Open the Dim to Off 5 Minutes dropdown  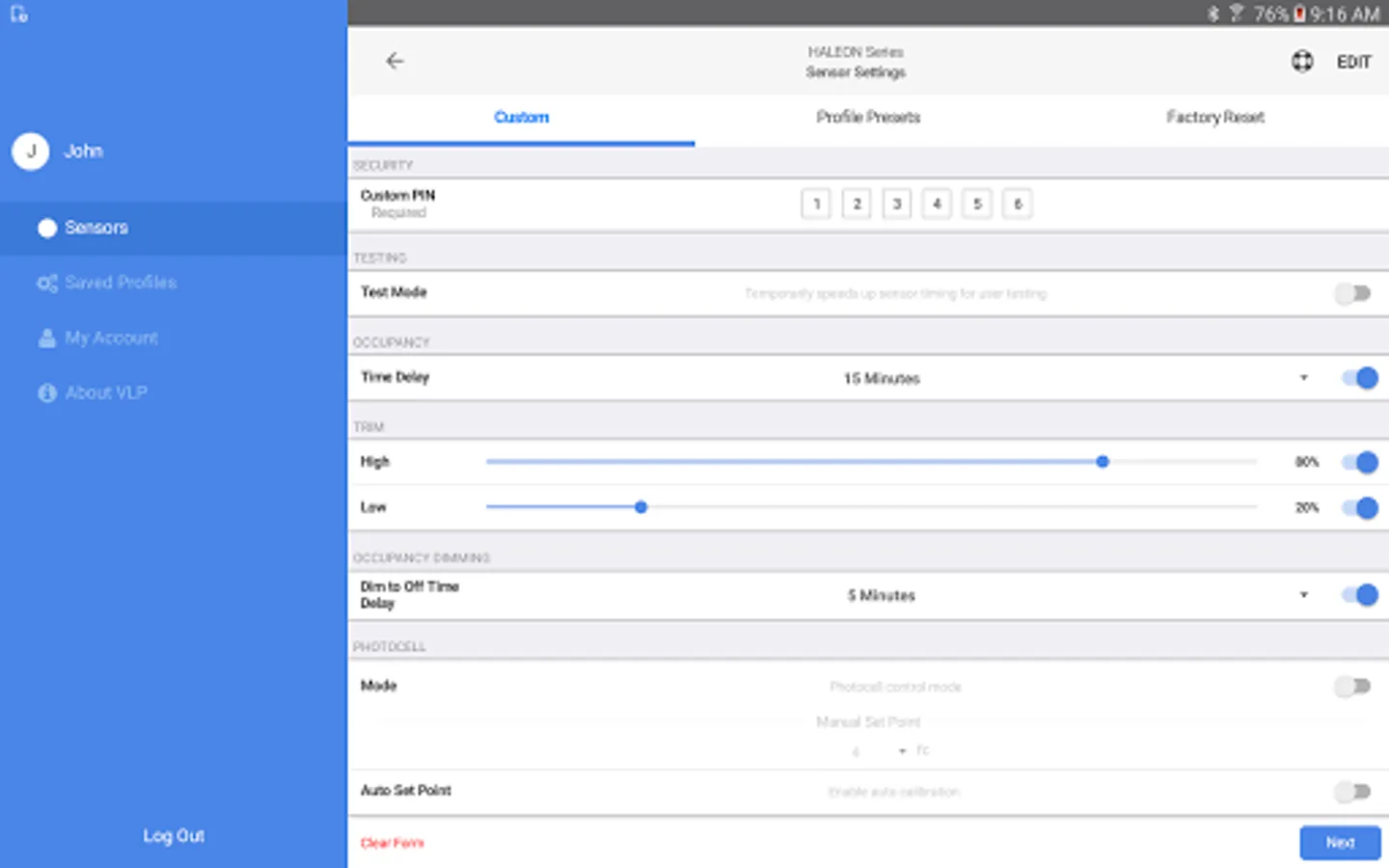pos(1076,595)
